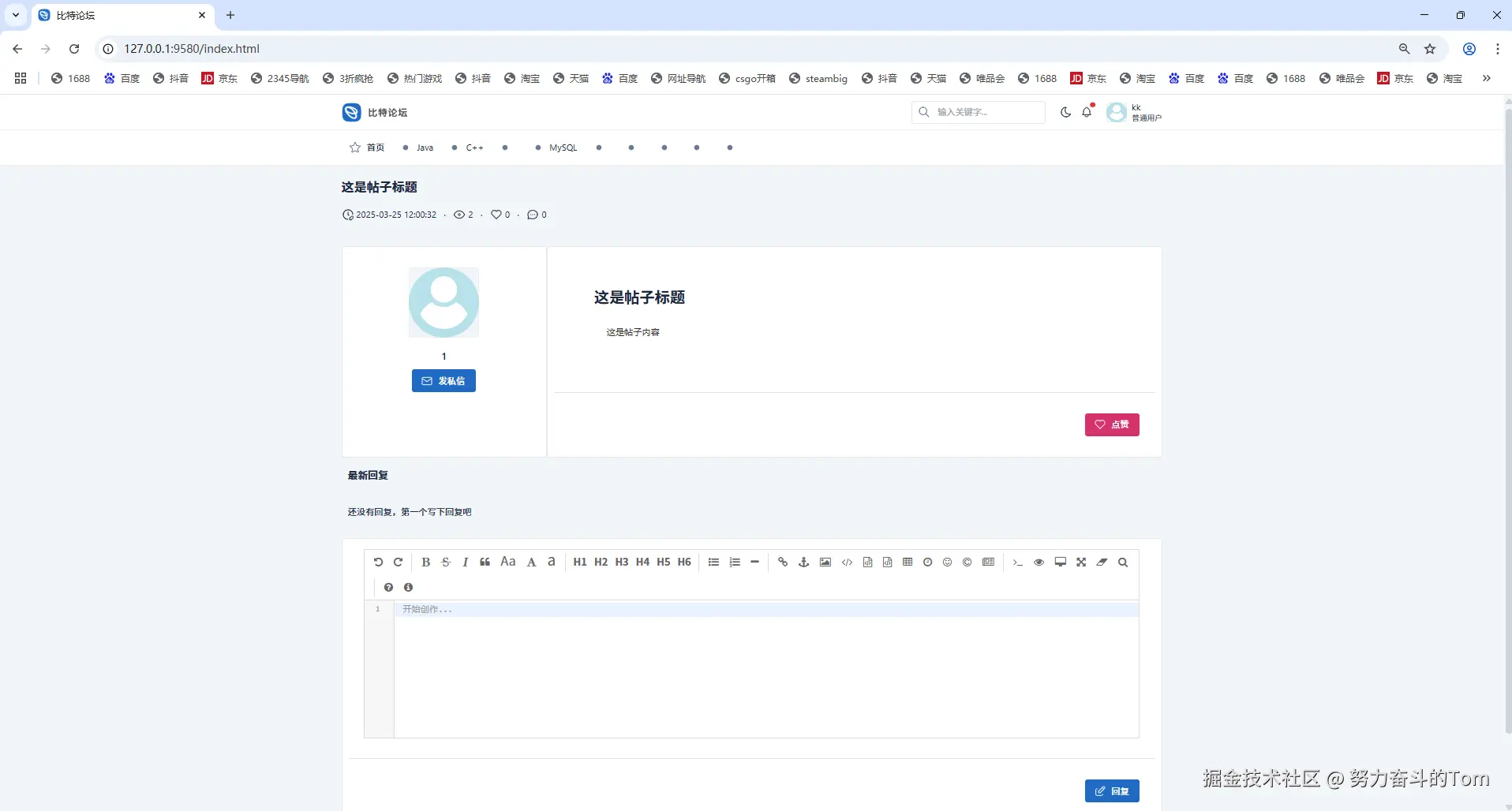Insert a horizontal rule in the editor
The height and width of the screenshot is (811, 1512).
[x=754, y=562]
